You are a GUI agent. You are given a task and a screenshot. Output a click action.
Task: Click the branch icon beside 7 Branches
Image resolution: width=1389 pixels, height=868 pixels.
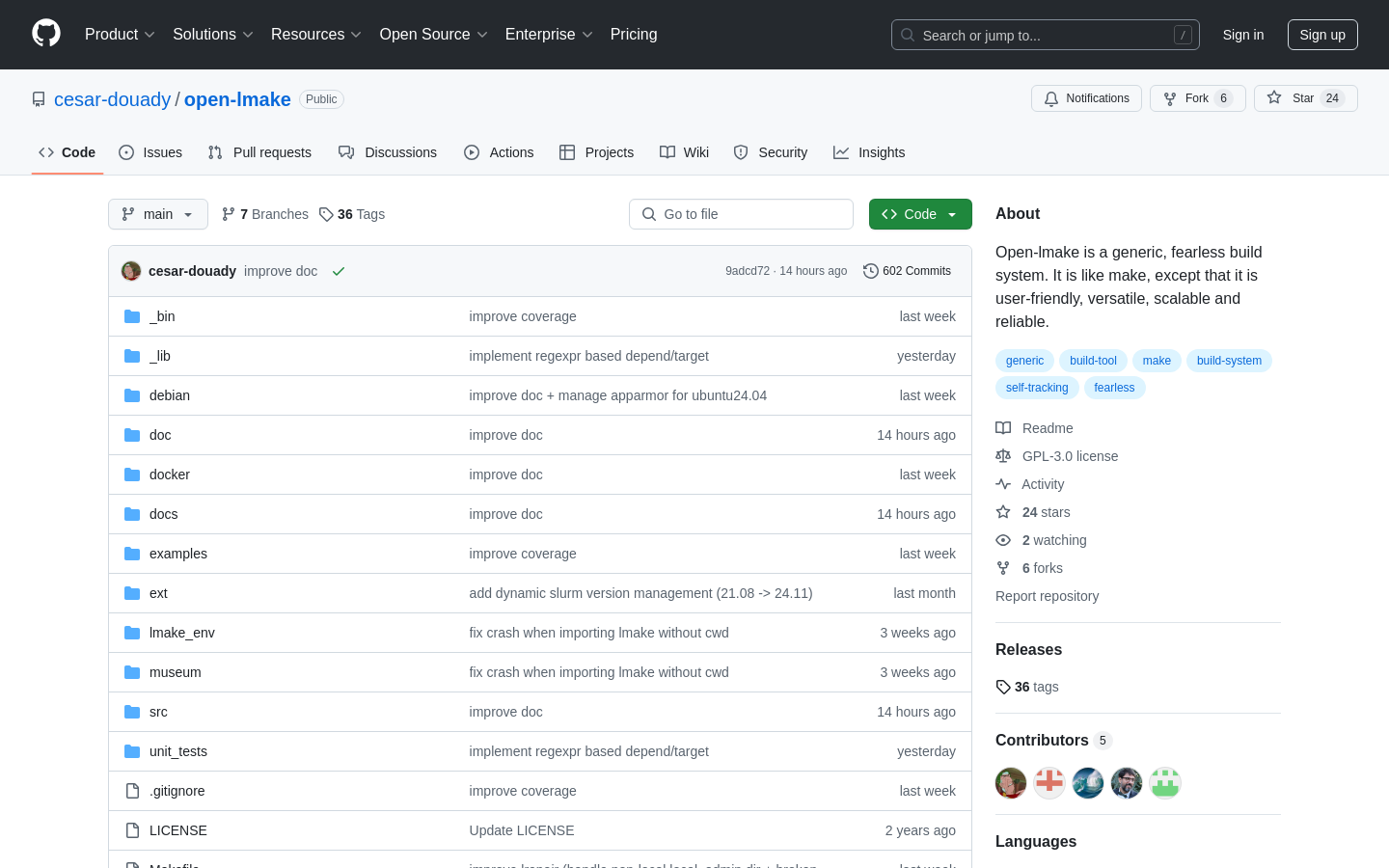coord(229,214)
